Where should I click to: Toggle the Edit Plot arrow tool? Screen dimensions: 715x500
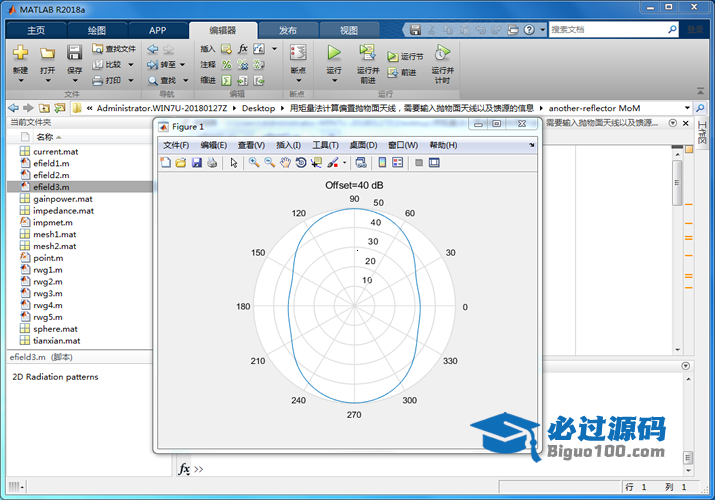coord(233,162)
